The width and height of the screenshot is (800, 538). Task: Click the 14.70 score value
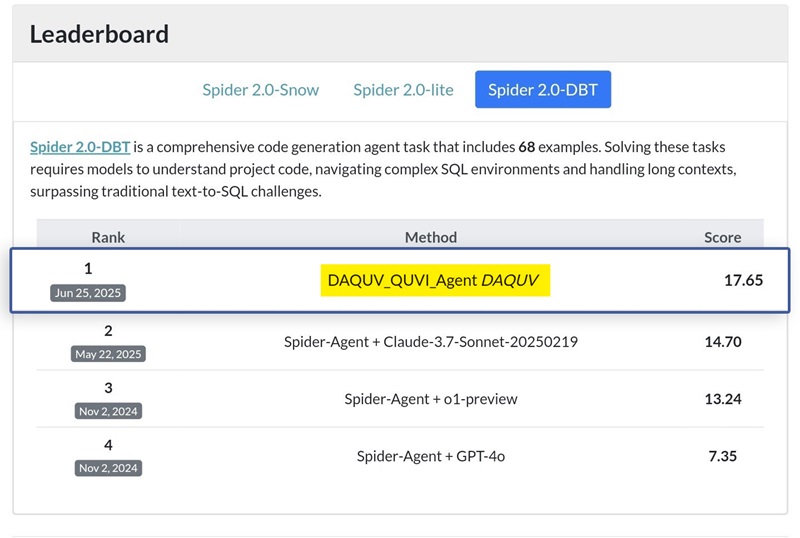pos(722,342)
